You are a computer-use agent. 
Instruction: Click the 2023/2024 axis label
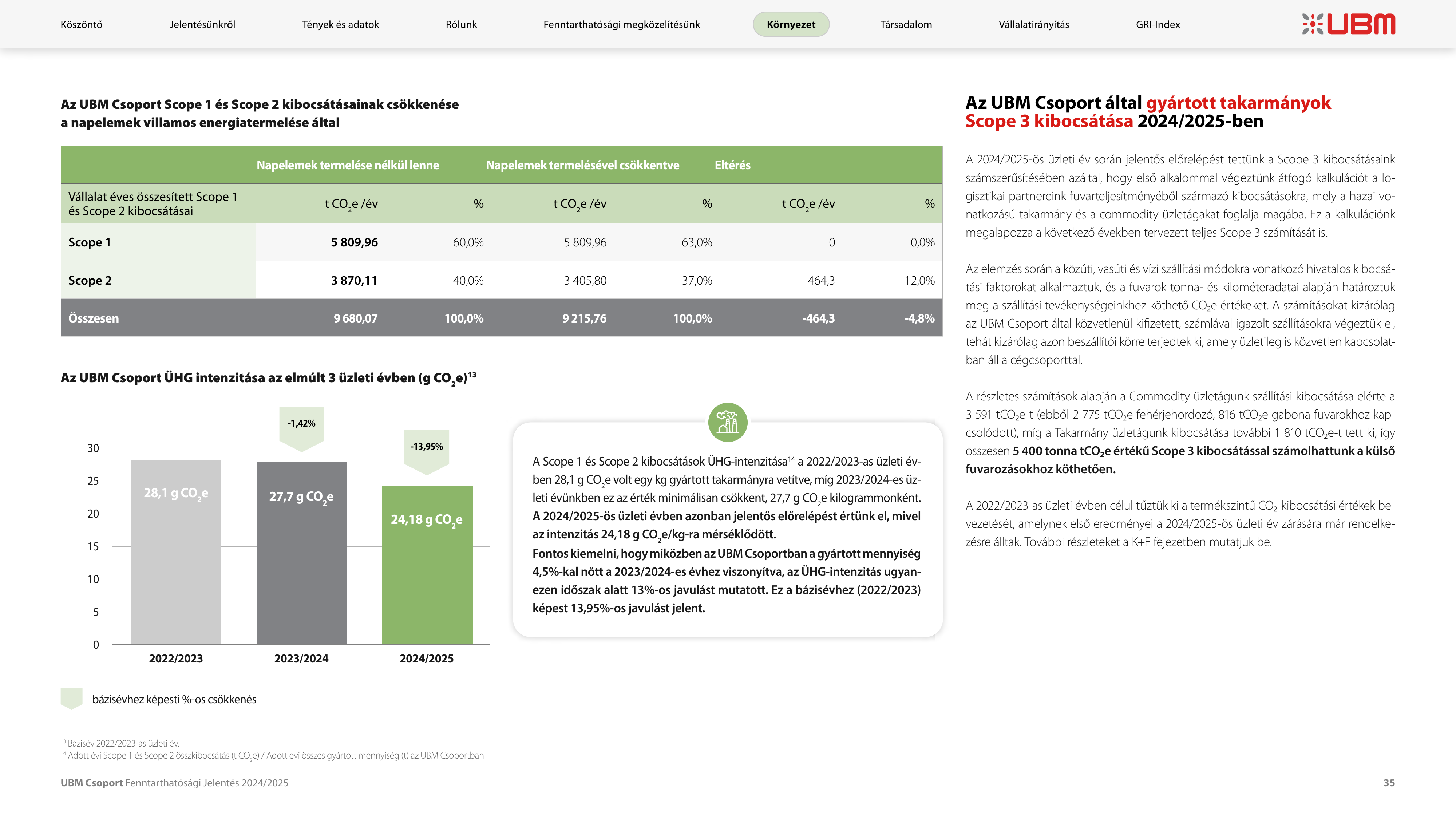301,658
